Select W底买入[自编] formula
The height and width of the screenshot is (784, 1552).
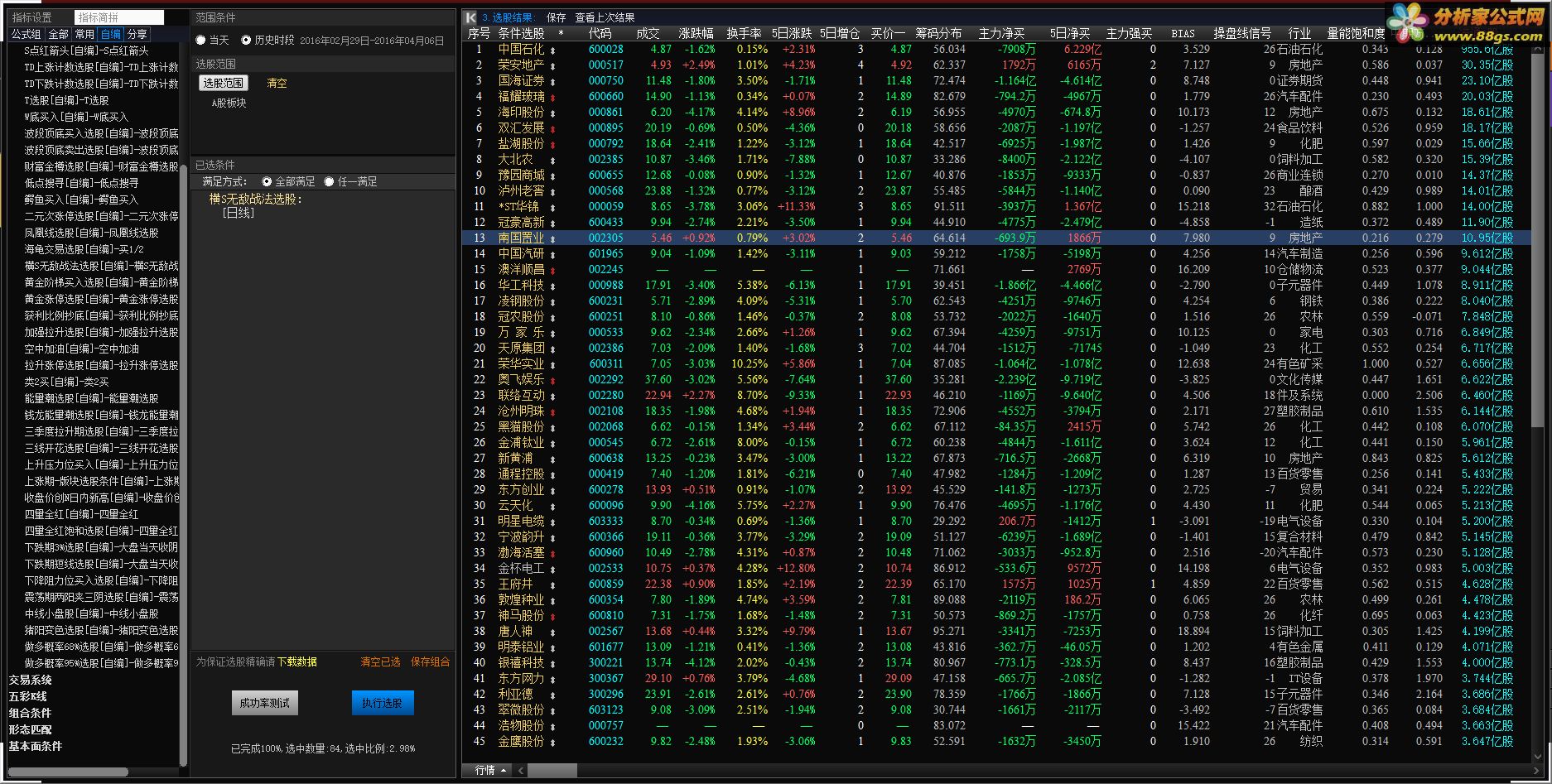76,117
